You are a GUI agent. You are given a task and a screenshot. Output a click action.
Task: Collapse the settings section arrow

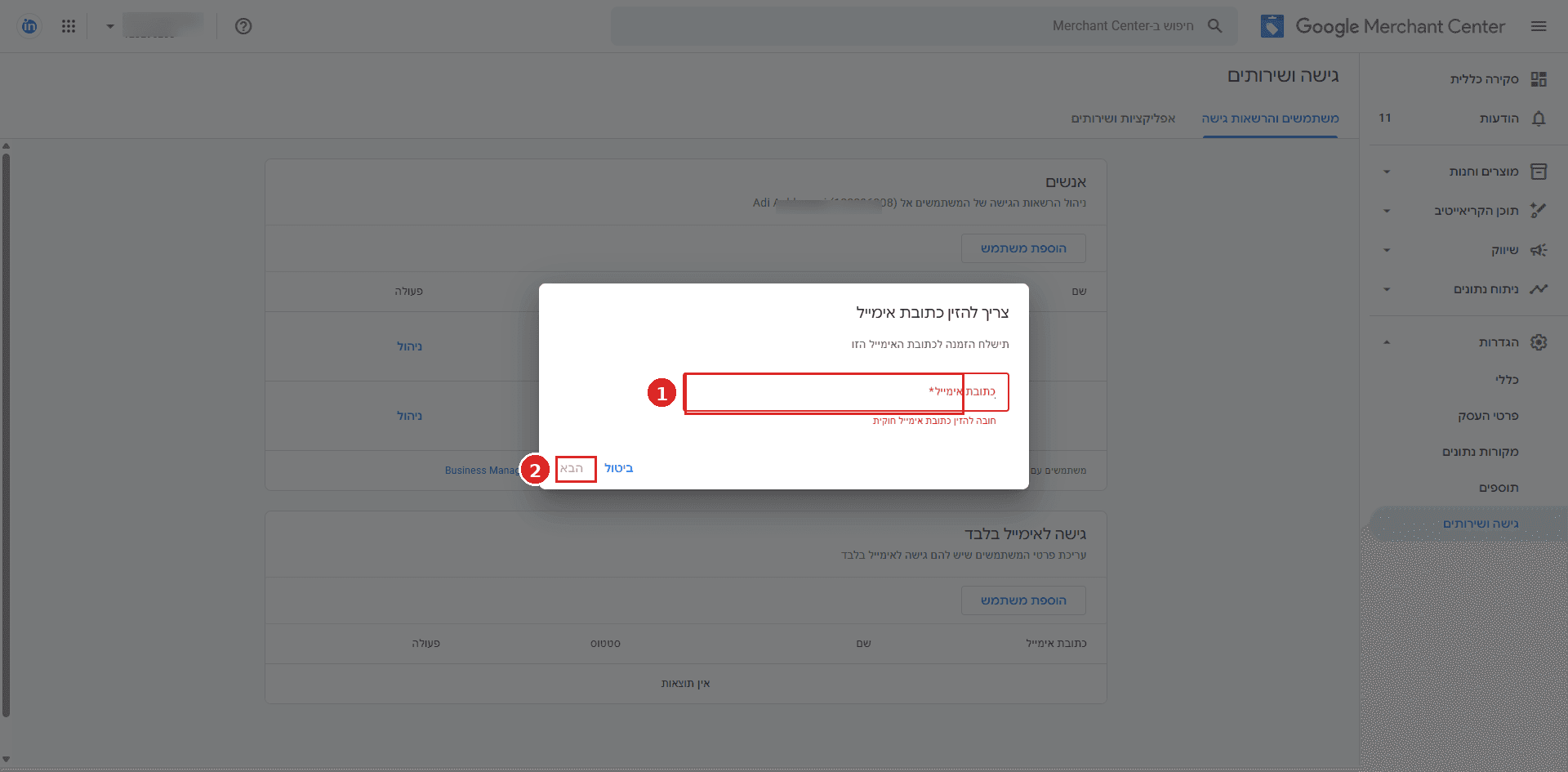point(1387,342)
